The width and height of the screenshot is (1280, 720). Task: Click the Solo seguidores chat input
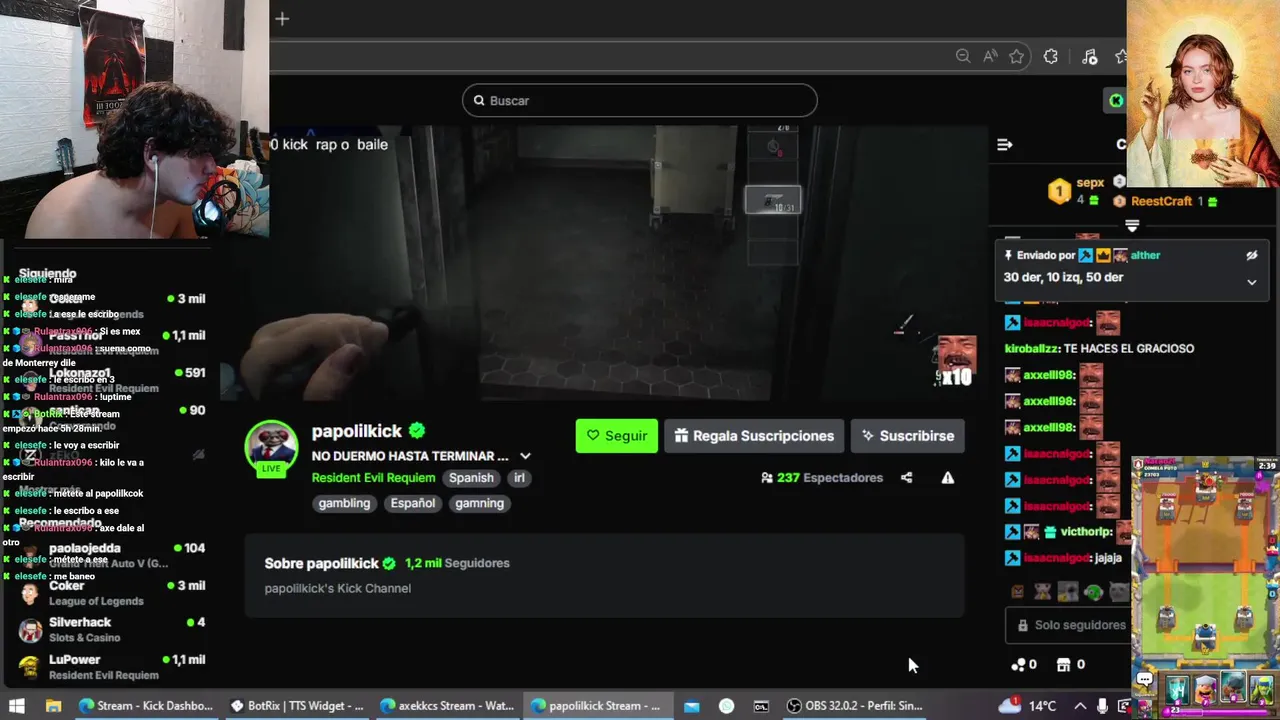click(x=1066, y=625)
